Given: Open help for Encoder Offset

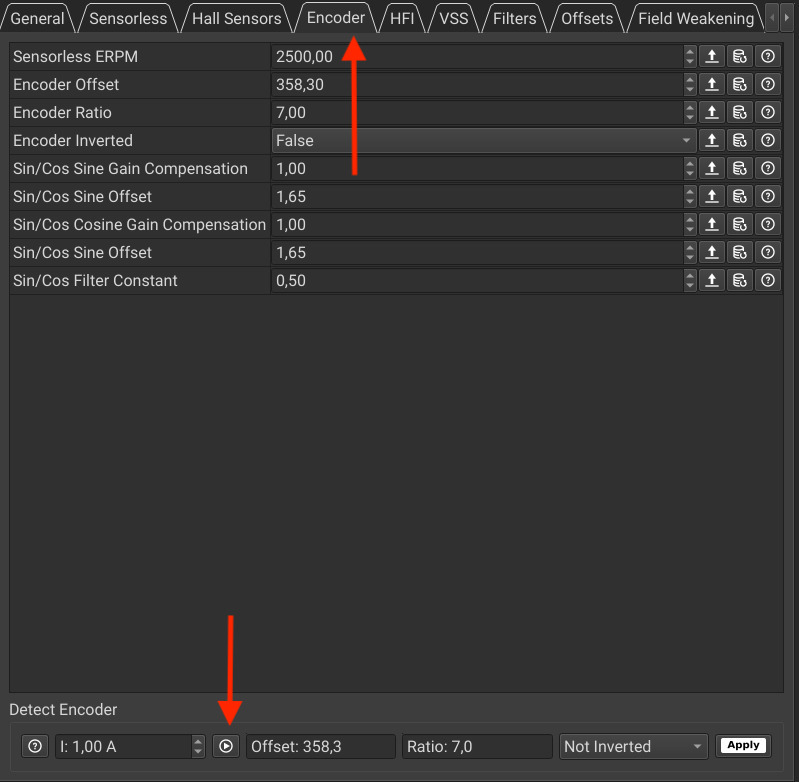Looking at the screenshot, I should coord(767,85).
